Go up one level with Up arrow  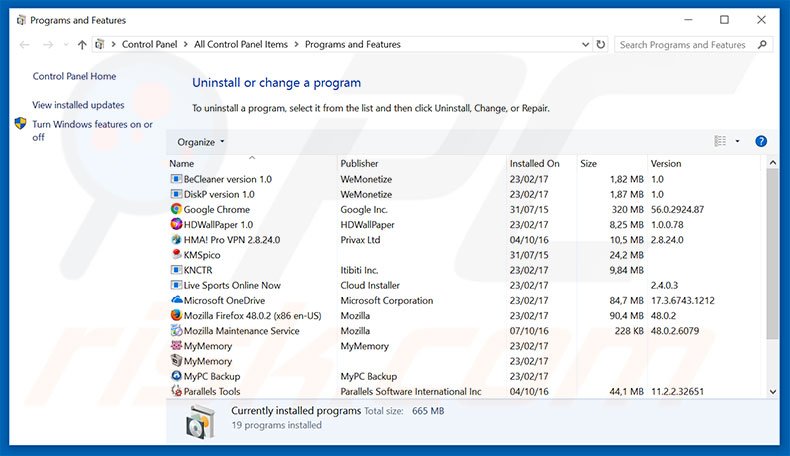click(x=82, y=45)
